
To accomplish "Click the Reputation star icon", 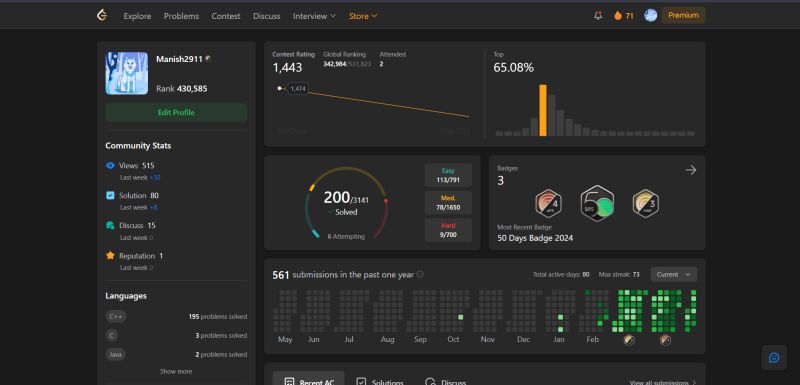I will pos(110,255).
